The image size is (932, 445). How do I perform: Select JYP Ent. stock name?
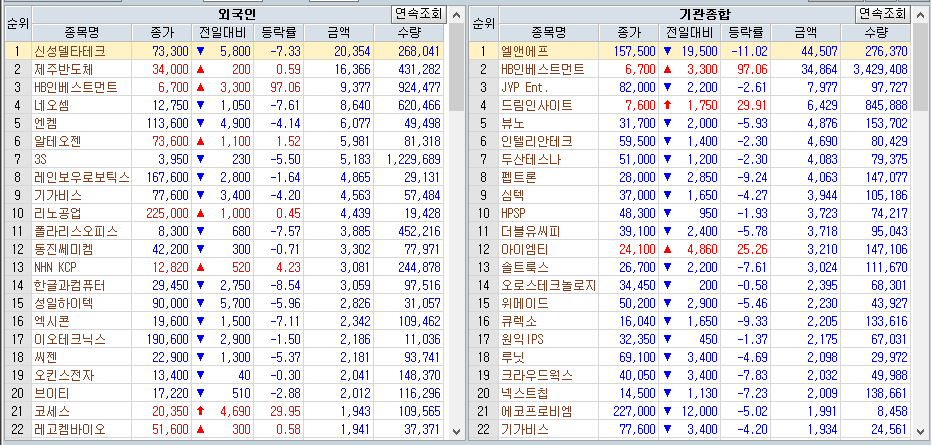click(525, 87)
